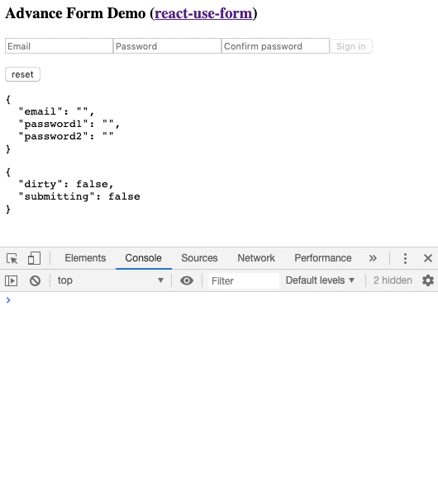Click the Advance Form Demo heading
Viewport: 438px width, 480px height.
tap(131, 13)
